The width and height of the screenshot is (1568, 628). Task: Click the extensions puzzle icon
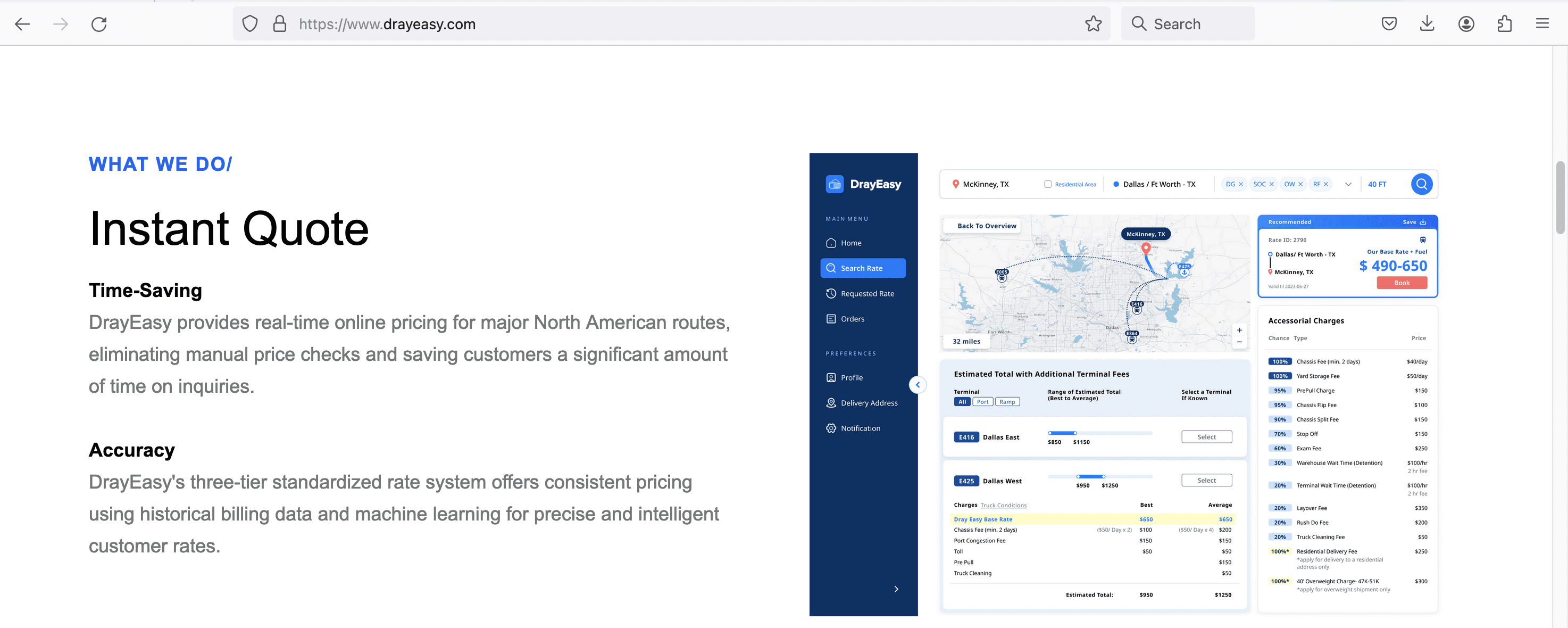pyautogui.click(x=1504, y=24)
